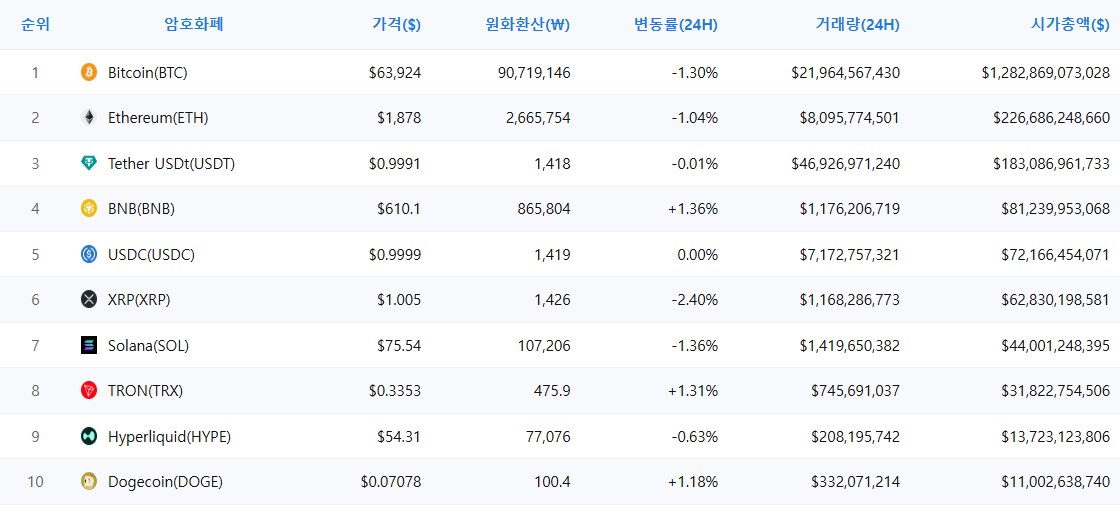Click BNB 24H change +1.36%

point(693,209)
